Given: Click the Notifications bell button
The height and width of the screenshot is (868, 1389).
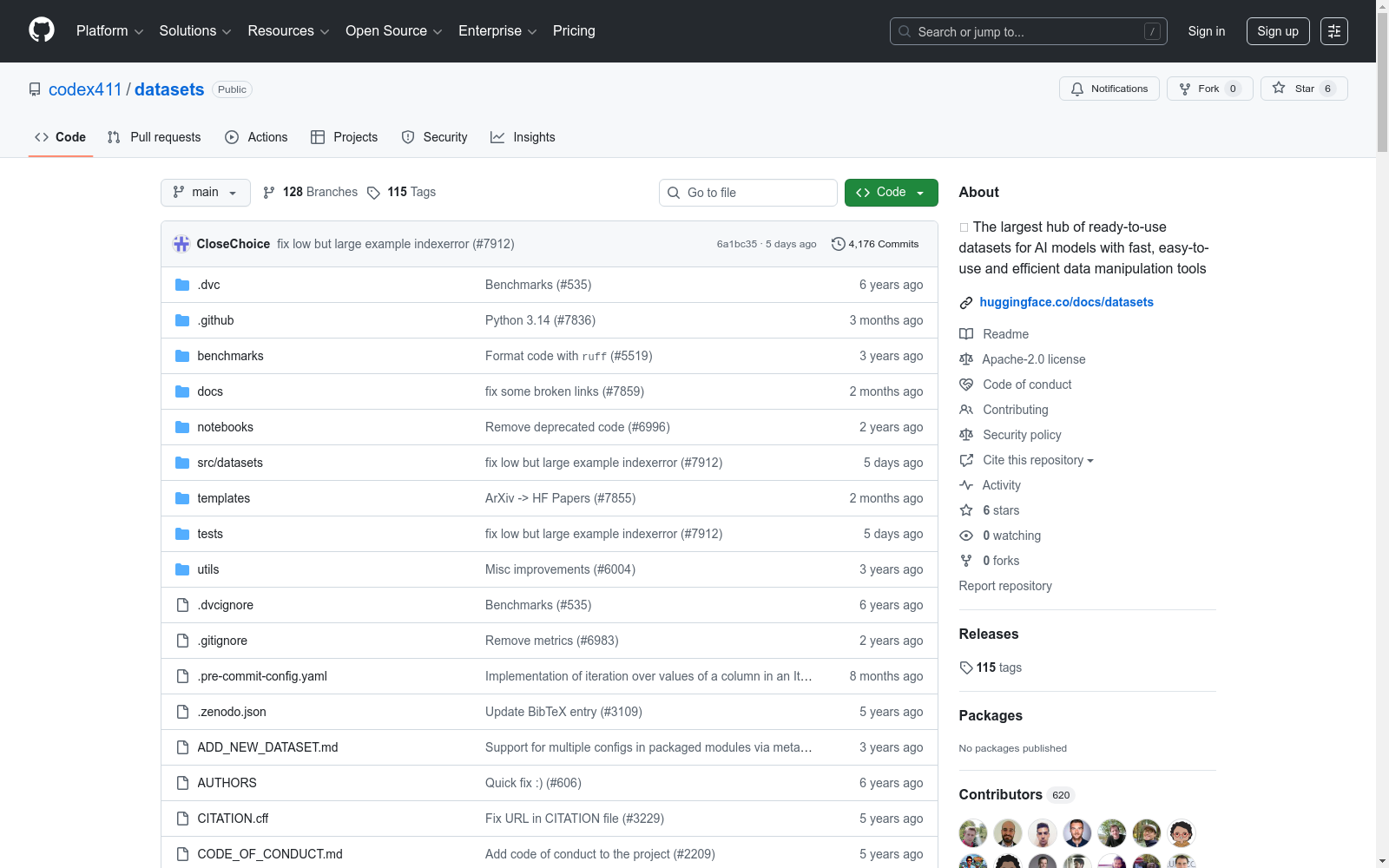Looking at the screenshot, I should pyautogui.click(x=1109, y=89).
